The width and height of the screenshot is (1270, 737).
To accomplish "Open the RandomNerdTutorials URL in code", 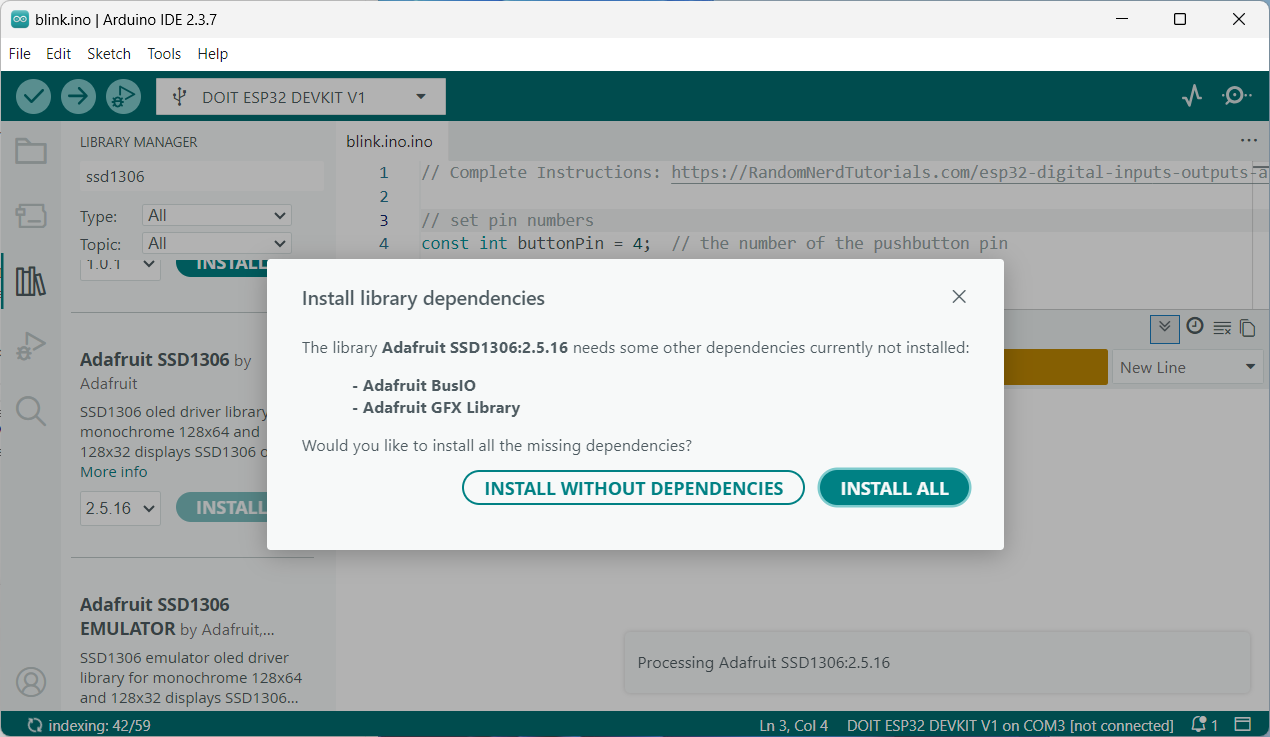I will coord(970,172).
